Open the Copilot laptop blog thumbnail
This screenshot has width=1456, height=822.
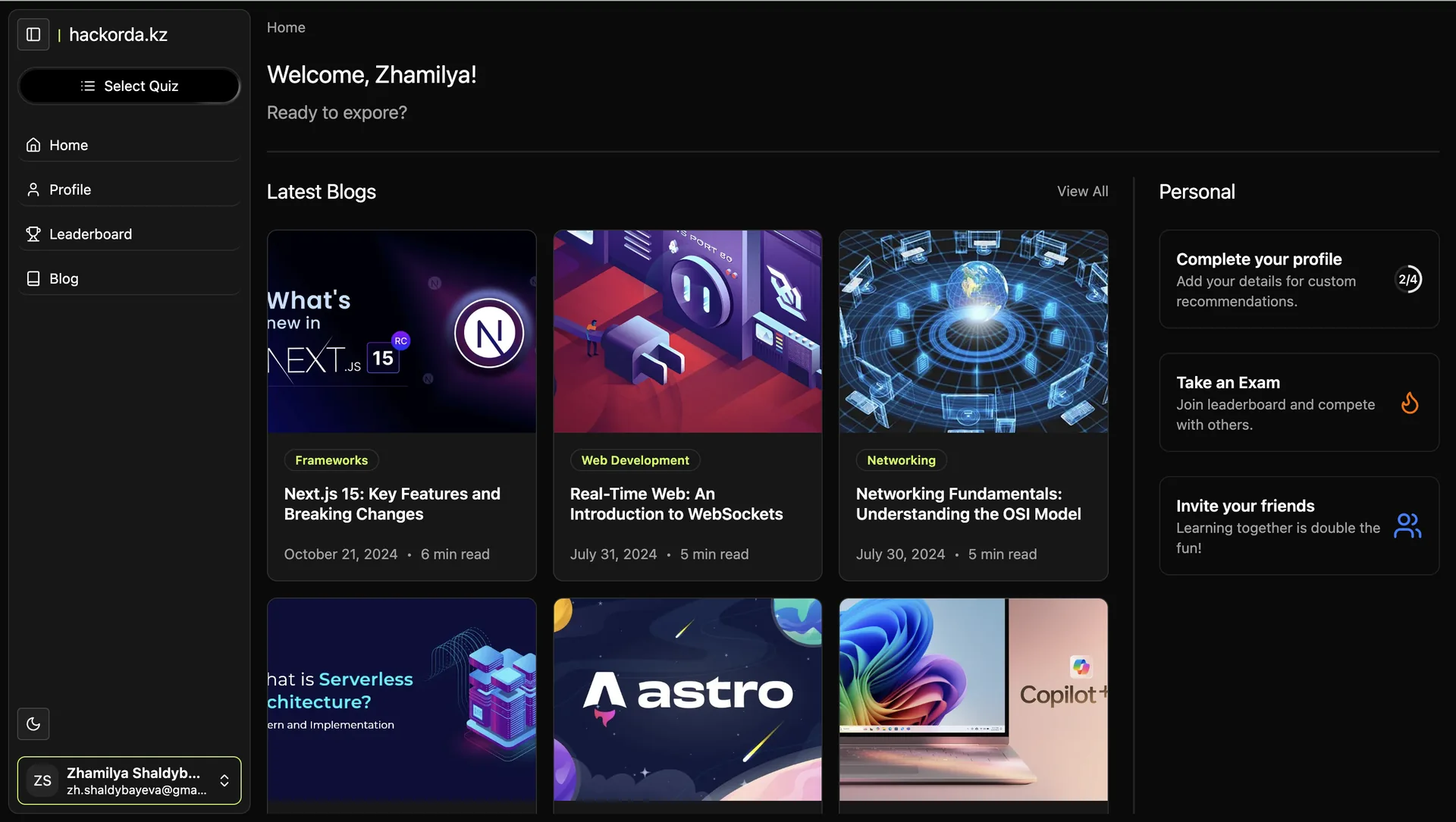tap(974, 699)
